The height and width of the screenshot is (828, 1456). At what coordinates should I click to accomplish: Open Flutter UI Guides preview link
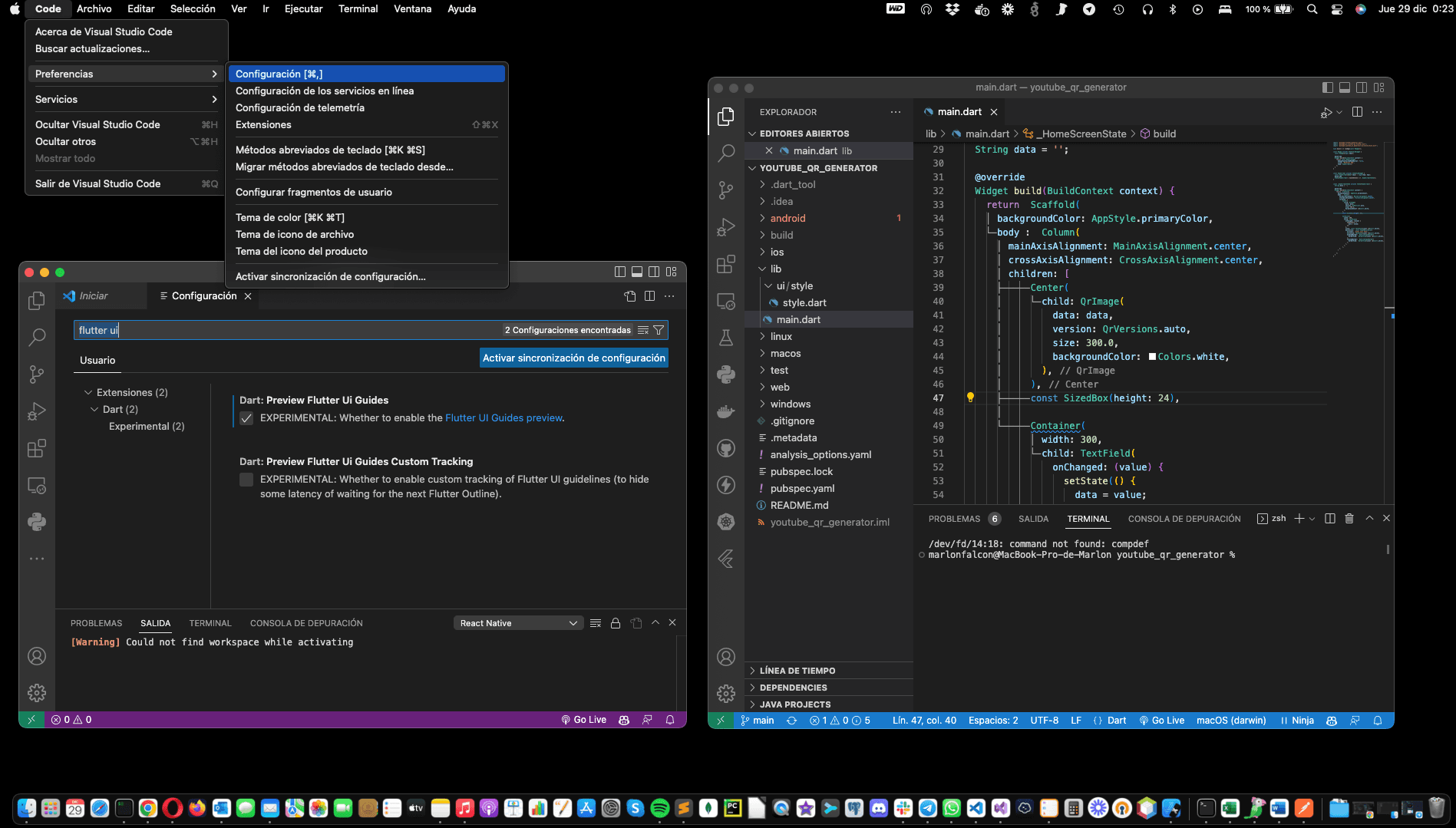pyautogui.click(x=503, y=418)
